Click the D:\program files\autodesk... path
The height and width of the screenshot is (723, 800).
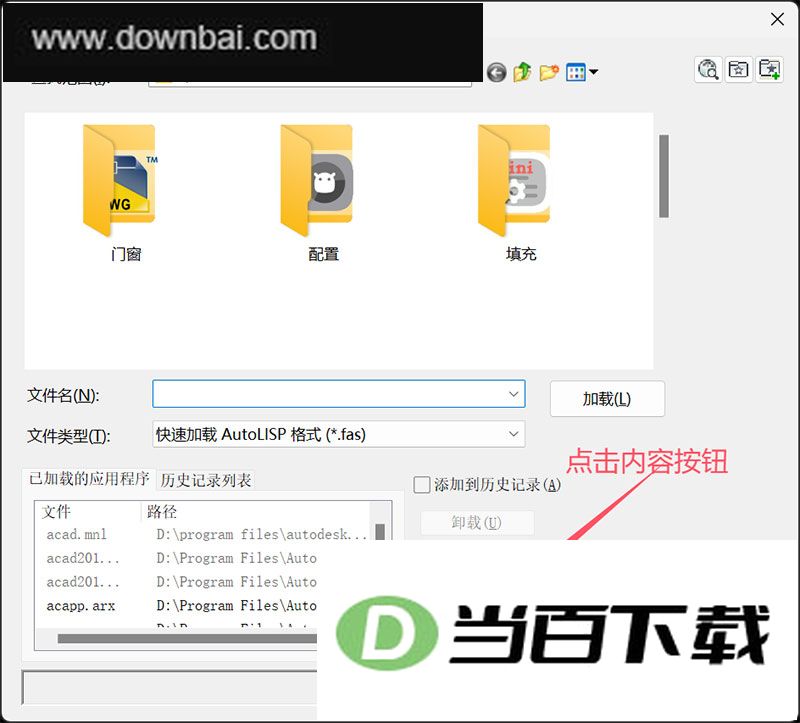(262, 535)
